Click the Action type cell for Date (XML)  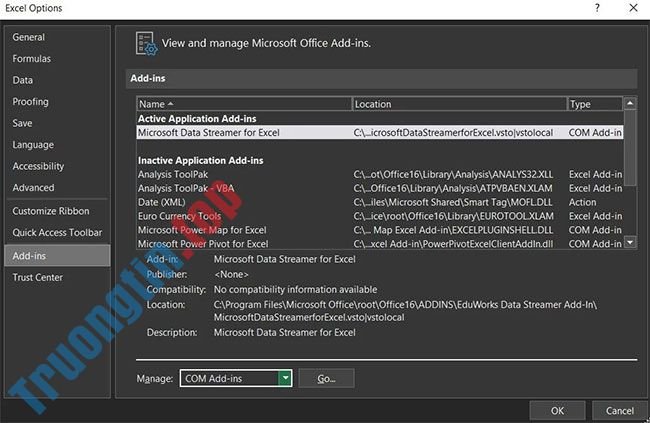coord(582,202)
